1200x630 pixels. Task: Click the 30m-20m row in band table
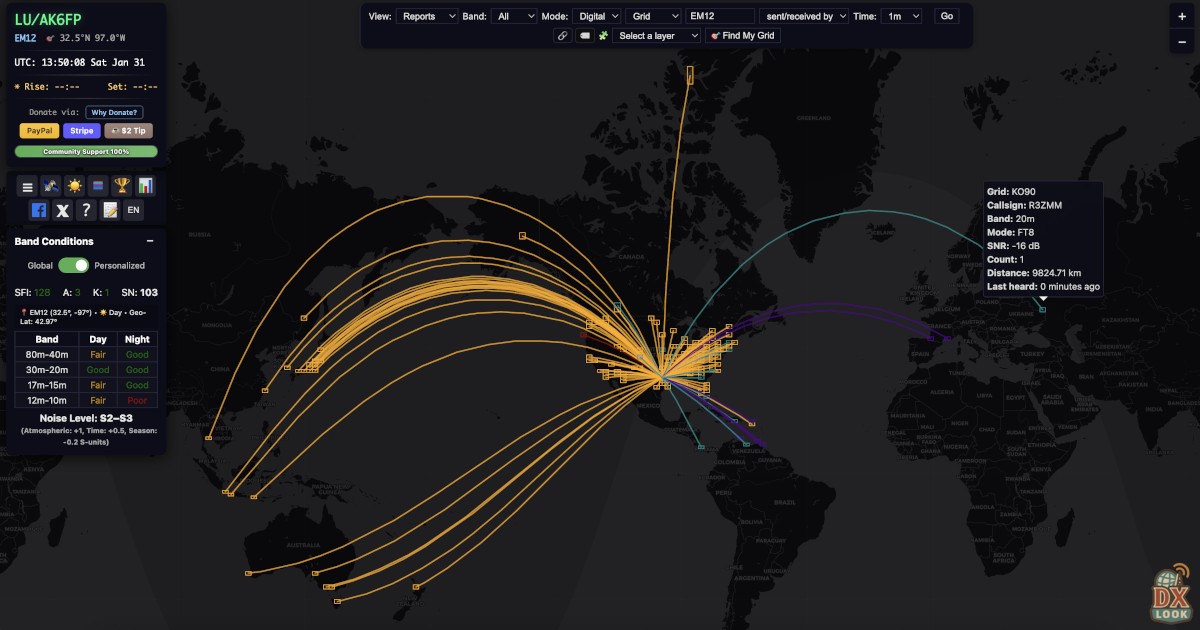pyautogui.click(x=86, y=370)
